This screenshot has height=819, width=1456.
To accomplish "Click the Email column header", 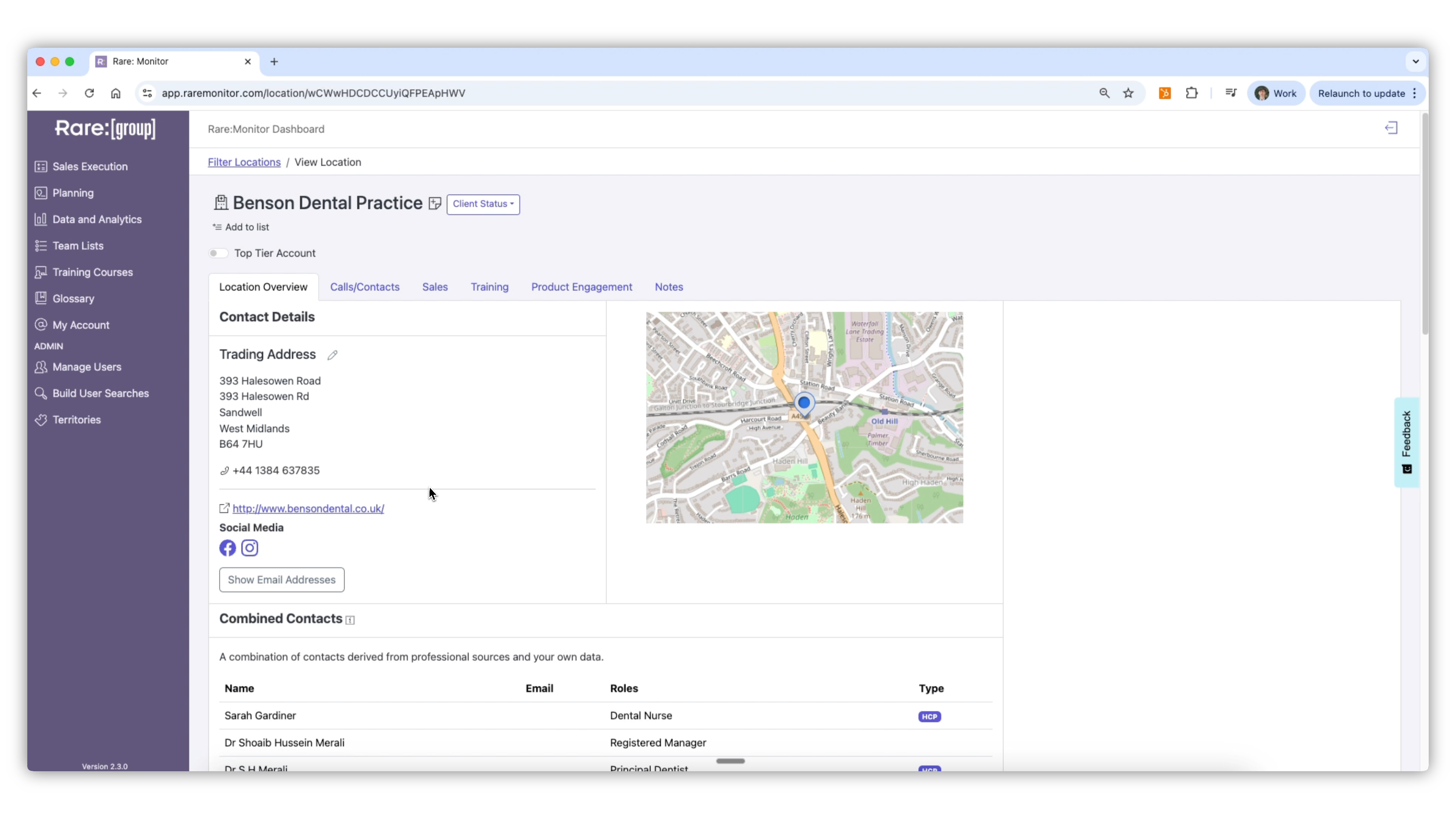I will (539, 689).
